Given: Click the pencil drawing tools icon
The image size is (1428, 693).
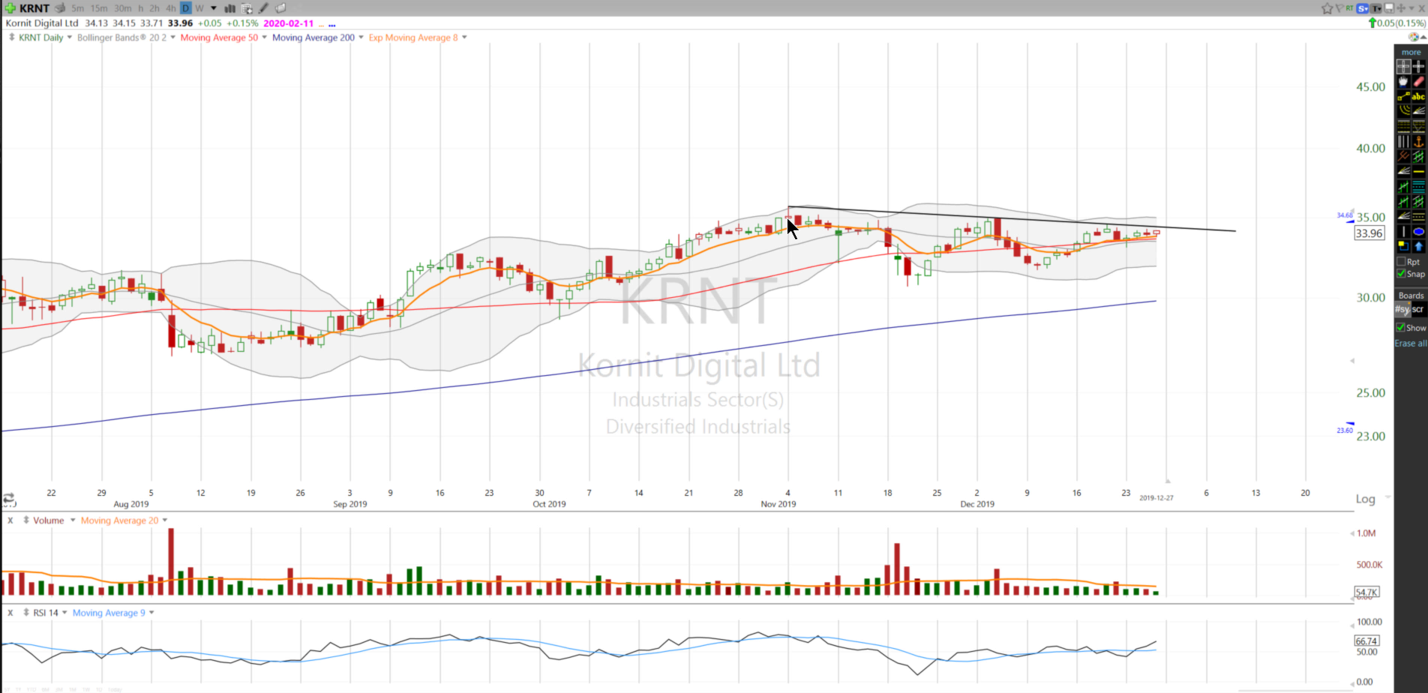Looking at the screenshot, I should pos(264,8).
